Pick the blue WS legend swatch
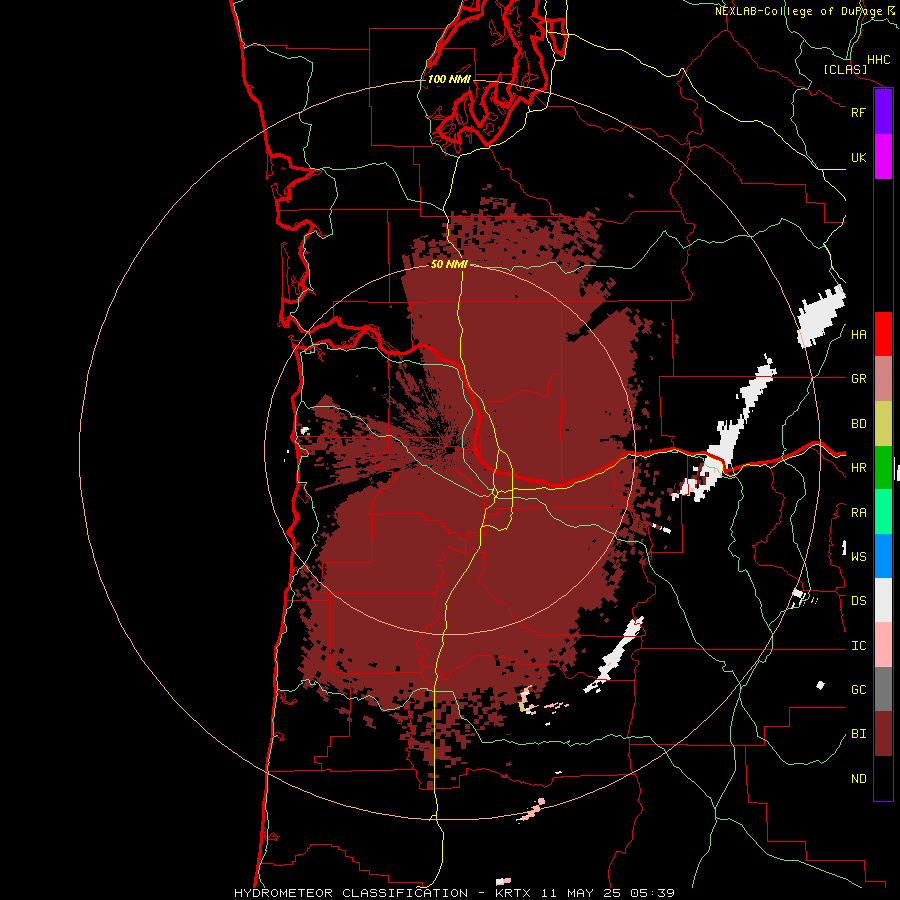The width and height of the screenshot is (900, 900). 883,556
